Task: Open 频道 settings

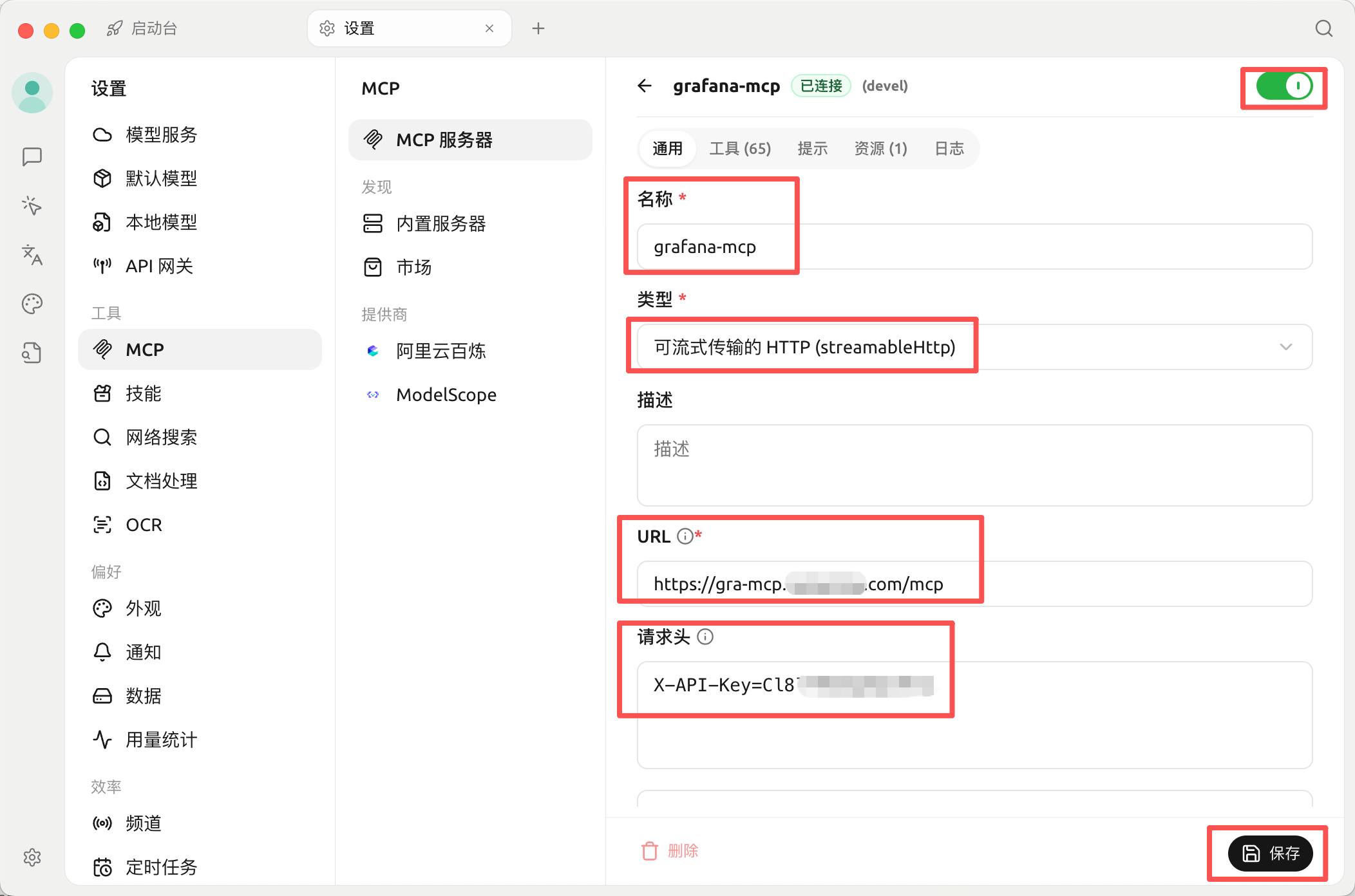Action: pyautogui.click(x=200, y=823)
